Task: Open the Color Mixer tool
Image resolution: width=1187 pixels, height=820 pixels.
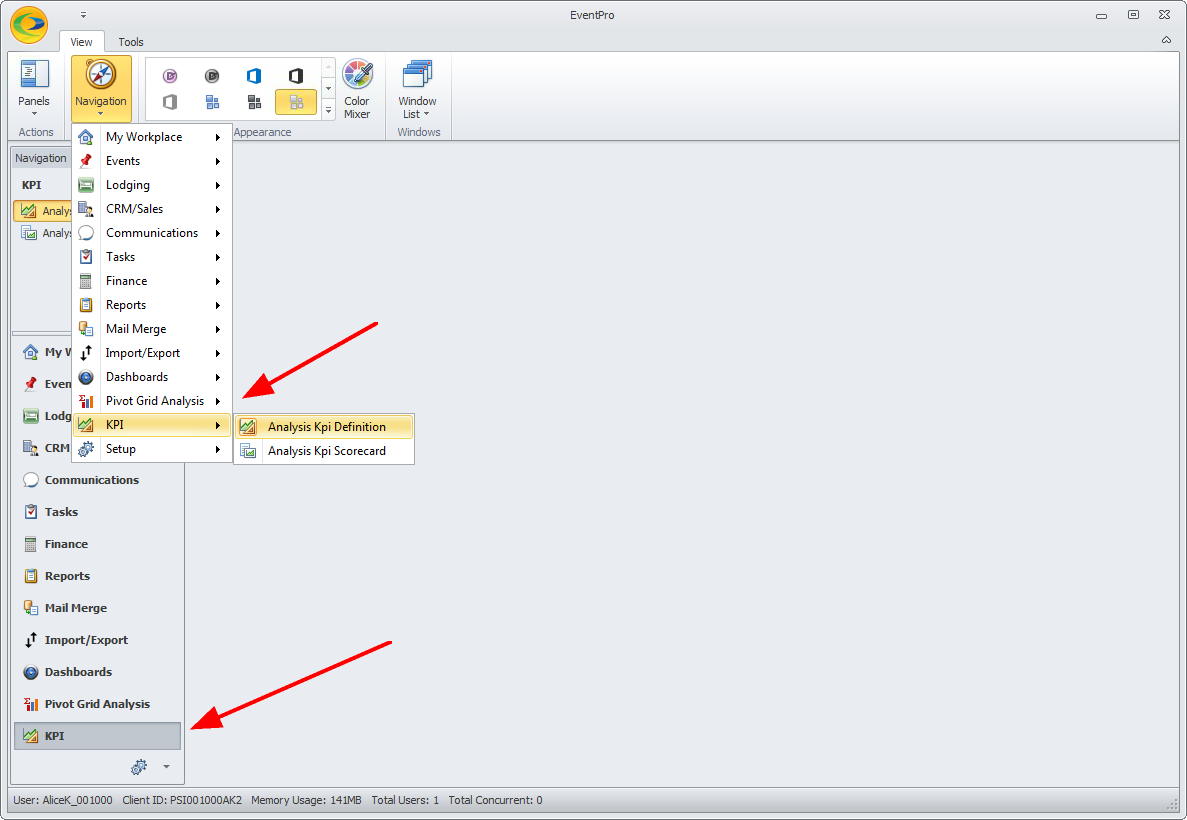Action: (357, 89)
